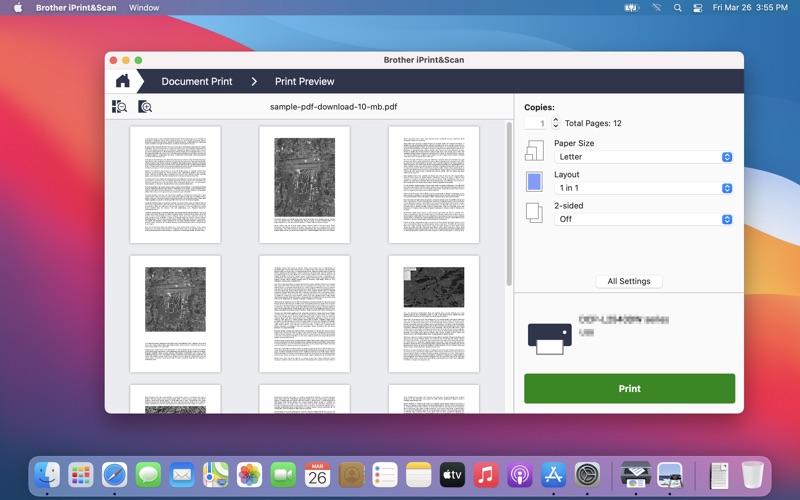Open Preview app from the Dock

(670, 475)
